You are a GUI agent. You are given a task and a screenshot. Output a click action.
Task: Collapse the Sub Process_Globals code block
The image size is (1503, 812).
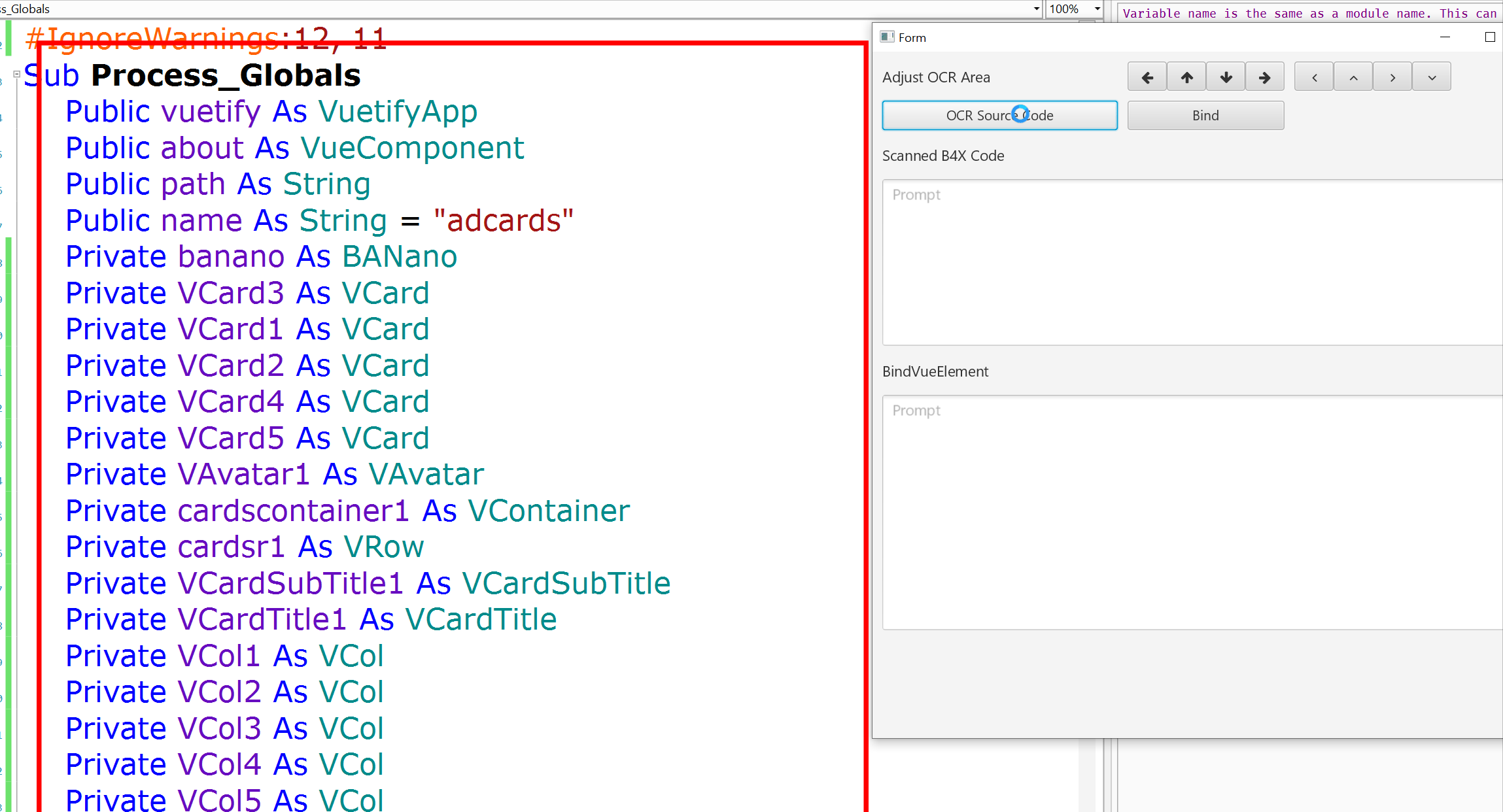[17, 75]
